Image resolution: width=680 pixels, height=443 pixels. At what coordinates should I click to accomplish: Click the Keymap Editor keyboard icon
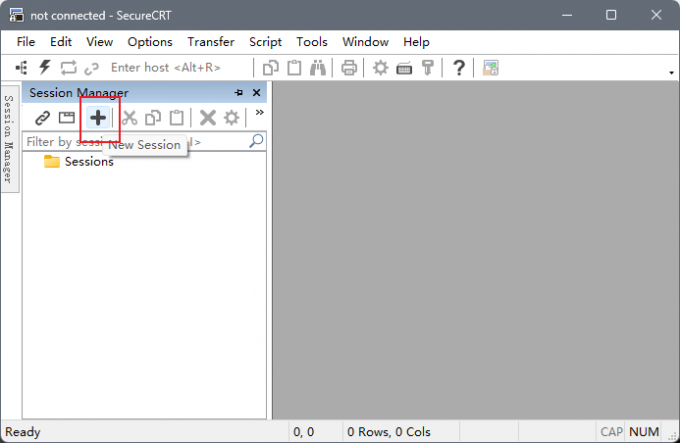(404, 68)
